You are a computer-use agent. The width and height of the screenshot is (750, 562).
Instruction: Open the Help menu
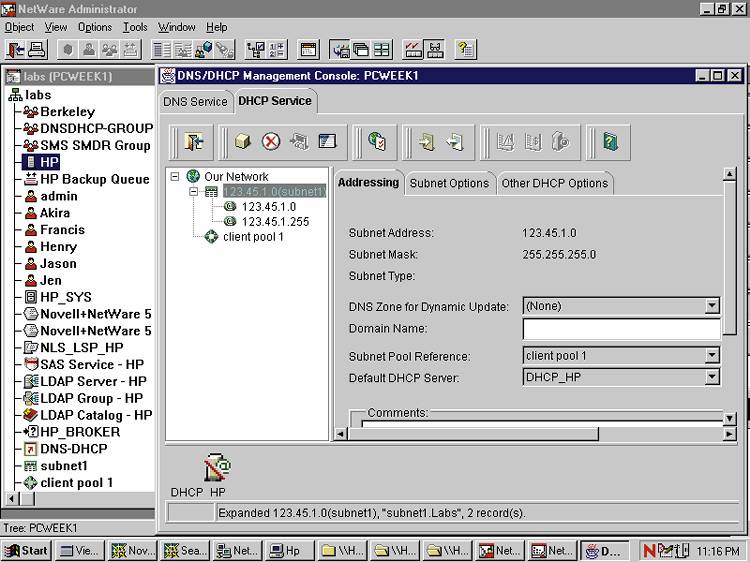click(x=217, y=27)
